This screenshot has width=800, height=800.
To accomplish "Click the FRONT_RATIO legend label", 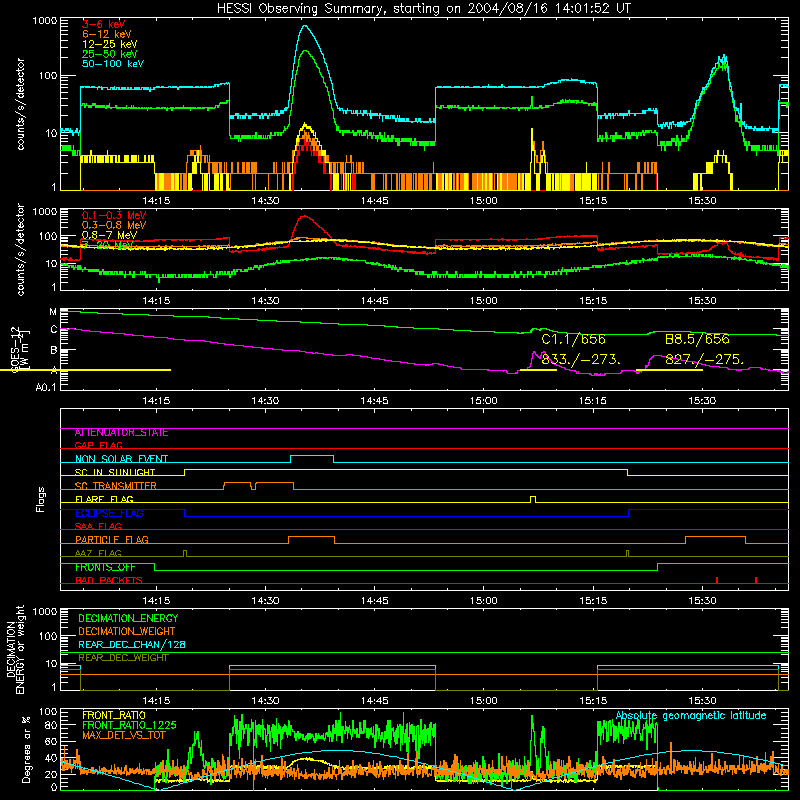I will [x=114, y=715].
